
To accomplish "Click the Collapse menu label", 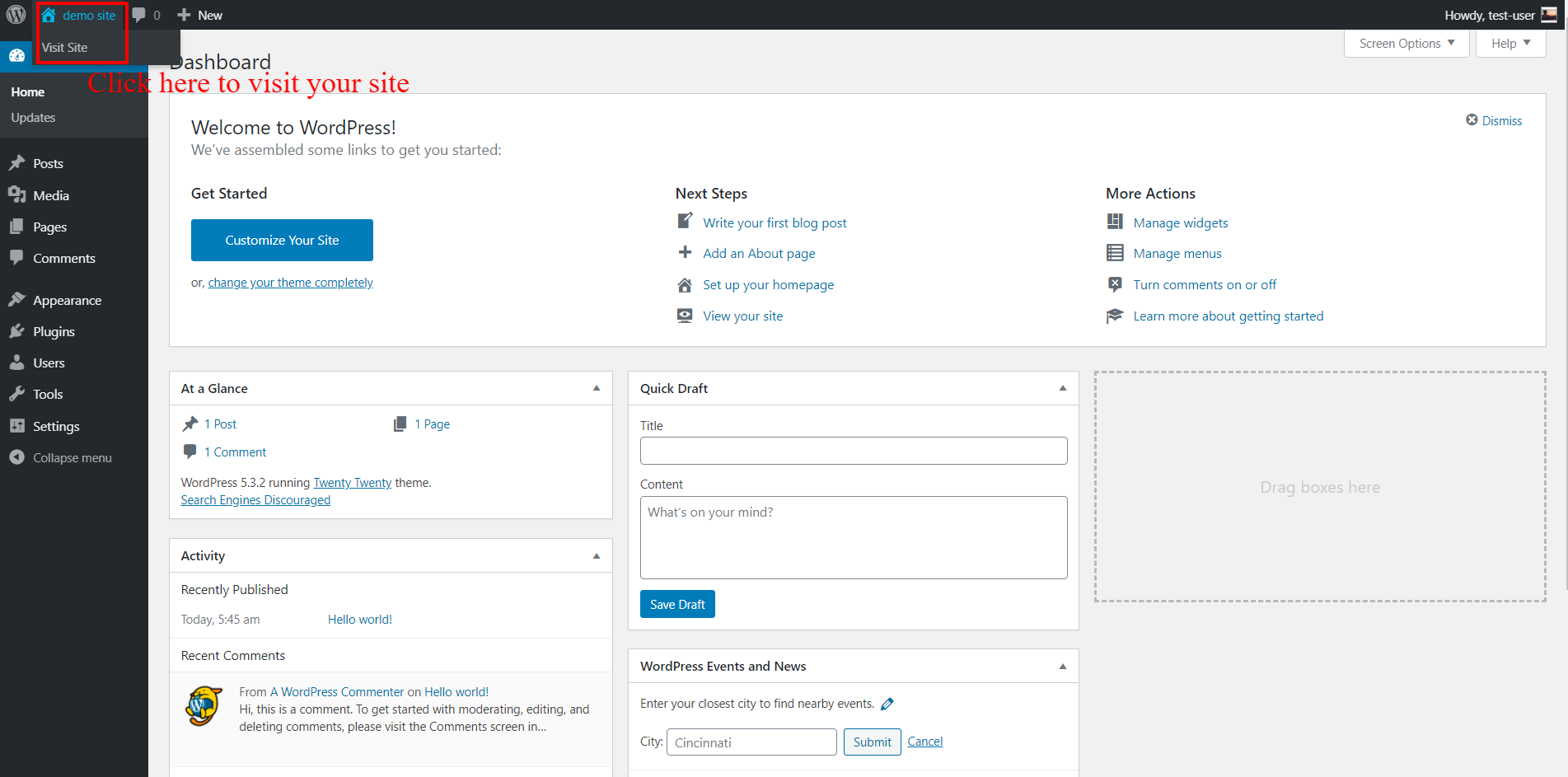I will 73,458.
